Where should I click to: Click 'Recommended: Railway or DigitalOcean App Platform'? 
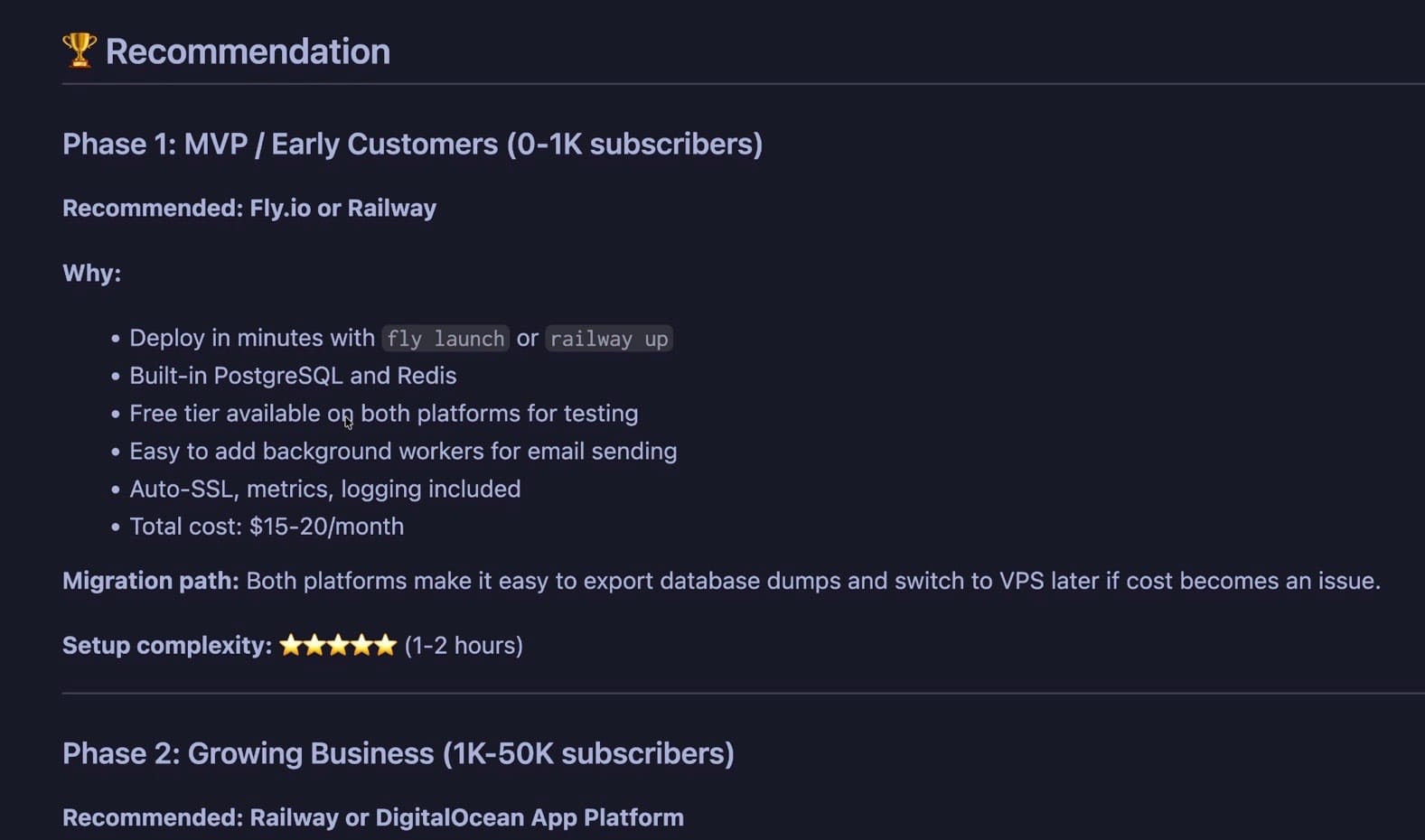point(372,817)
